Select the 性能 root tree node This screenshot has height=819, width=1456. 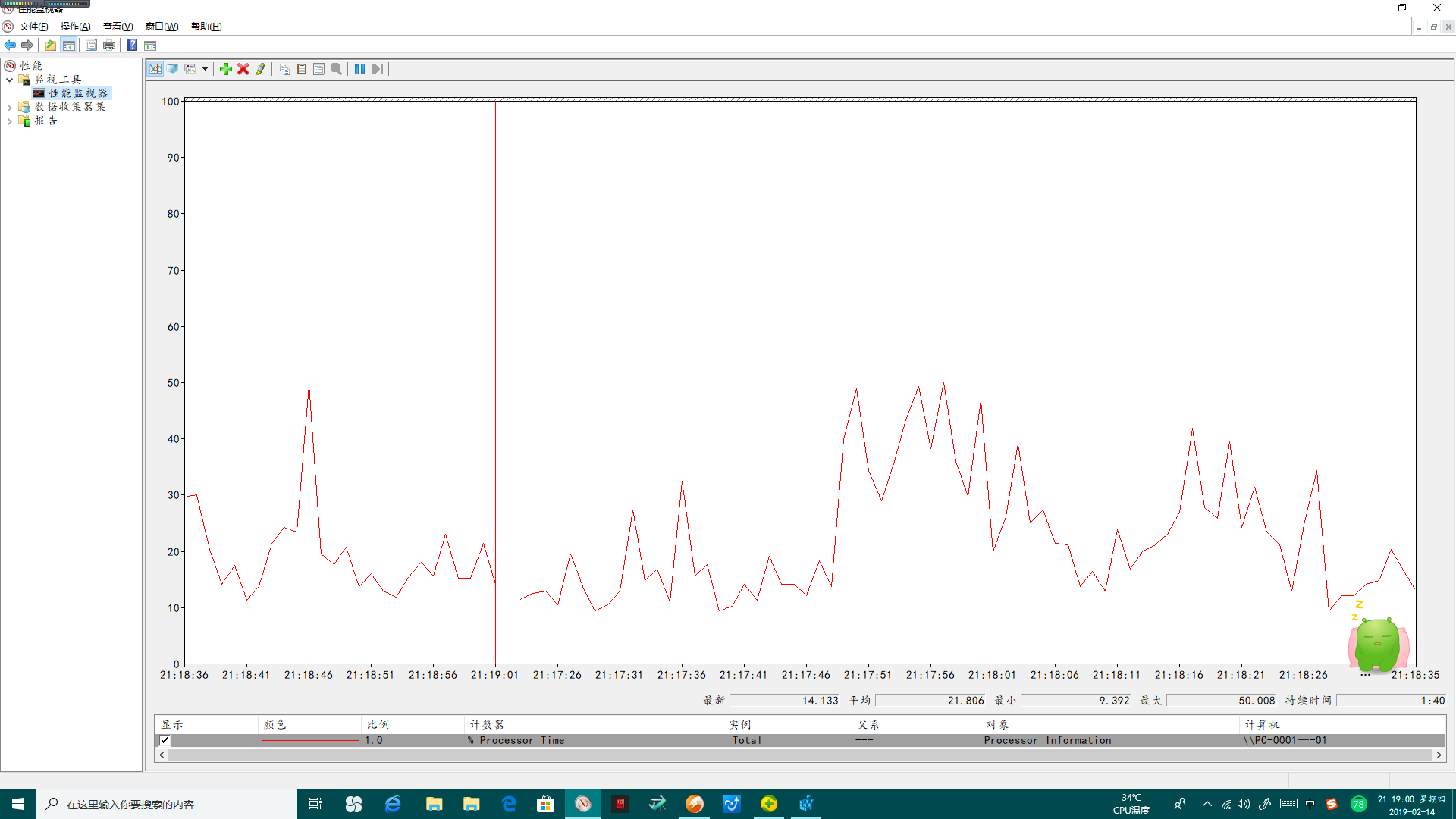31,66
